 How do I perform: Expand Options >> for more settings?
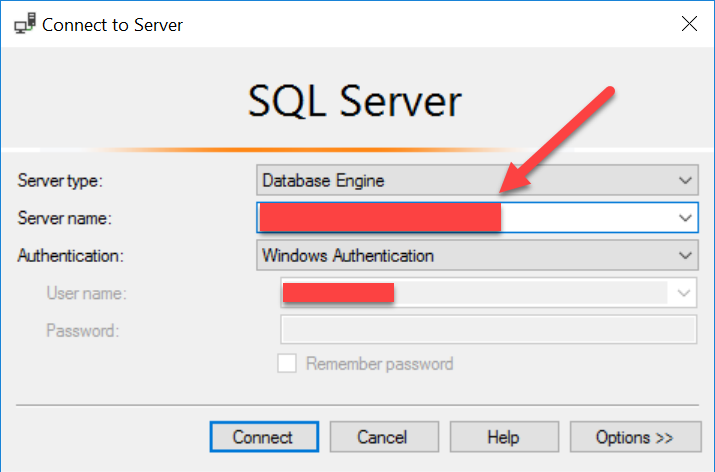click(636, 437)
